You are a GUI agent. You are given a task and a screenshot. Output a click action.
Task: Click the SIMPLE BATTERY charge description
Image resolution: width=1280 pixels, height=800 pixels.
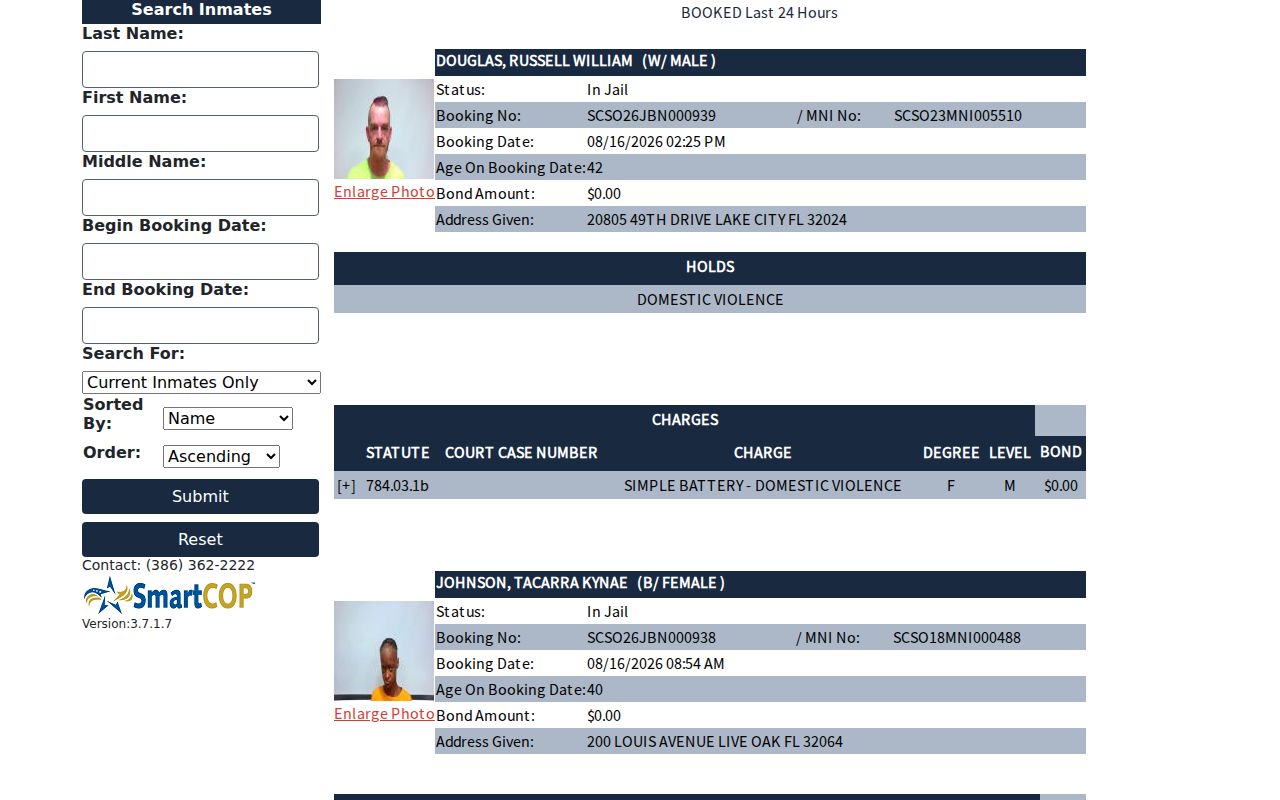[x=763, y=486]
